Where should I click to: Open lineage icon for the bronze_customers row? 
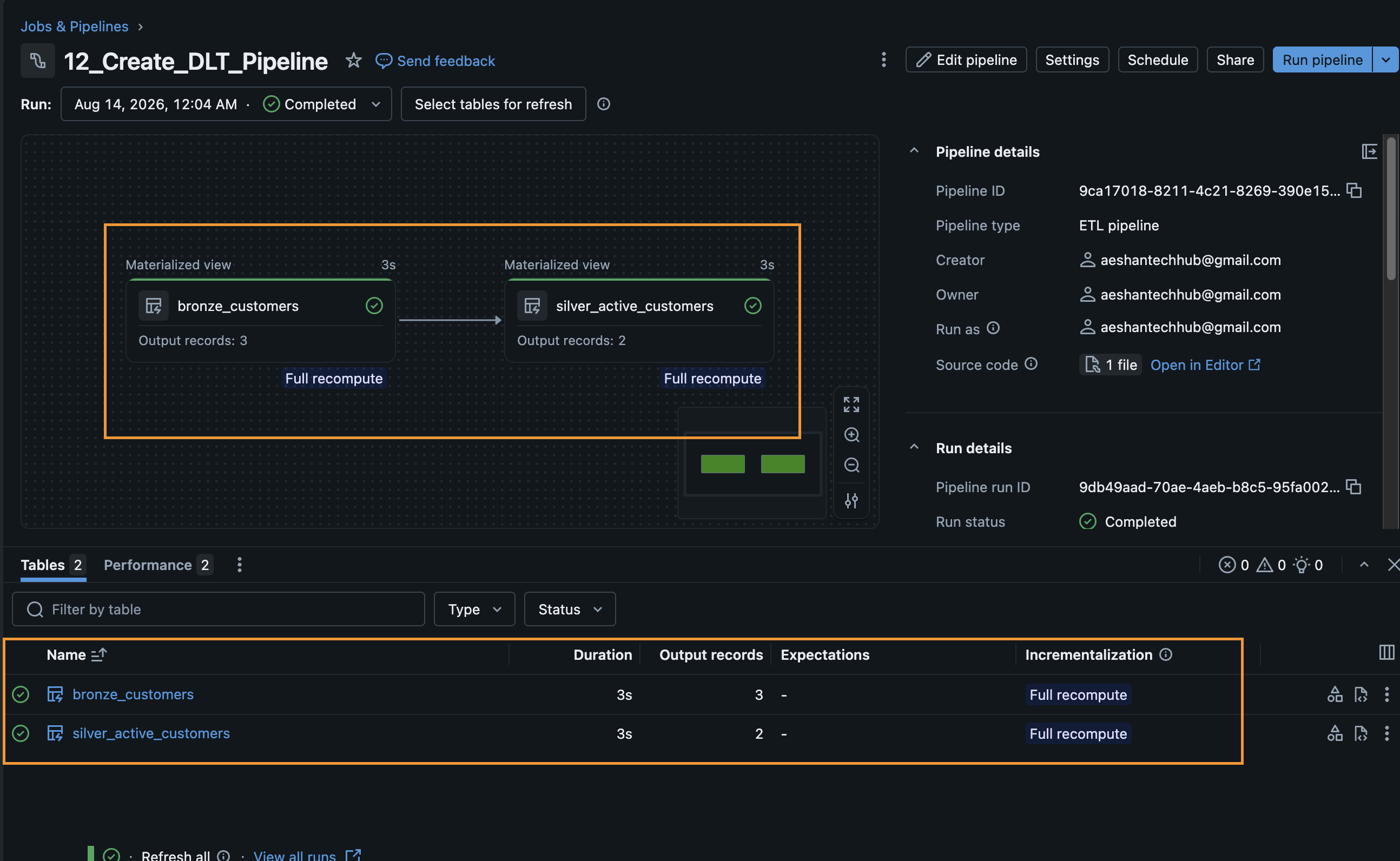pos(1335,694)
